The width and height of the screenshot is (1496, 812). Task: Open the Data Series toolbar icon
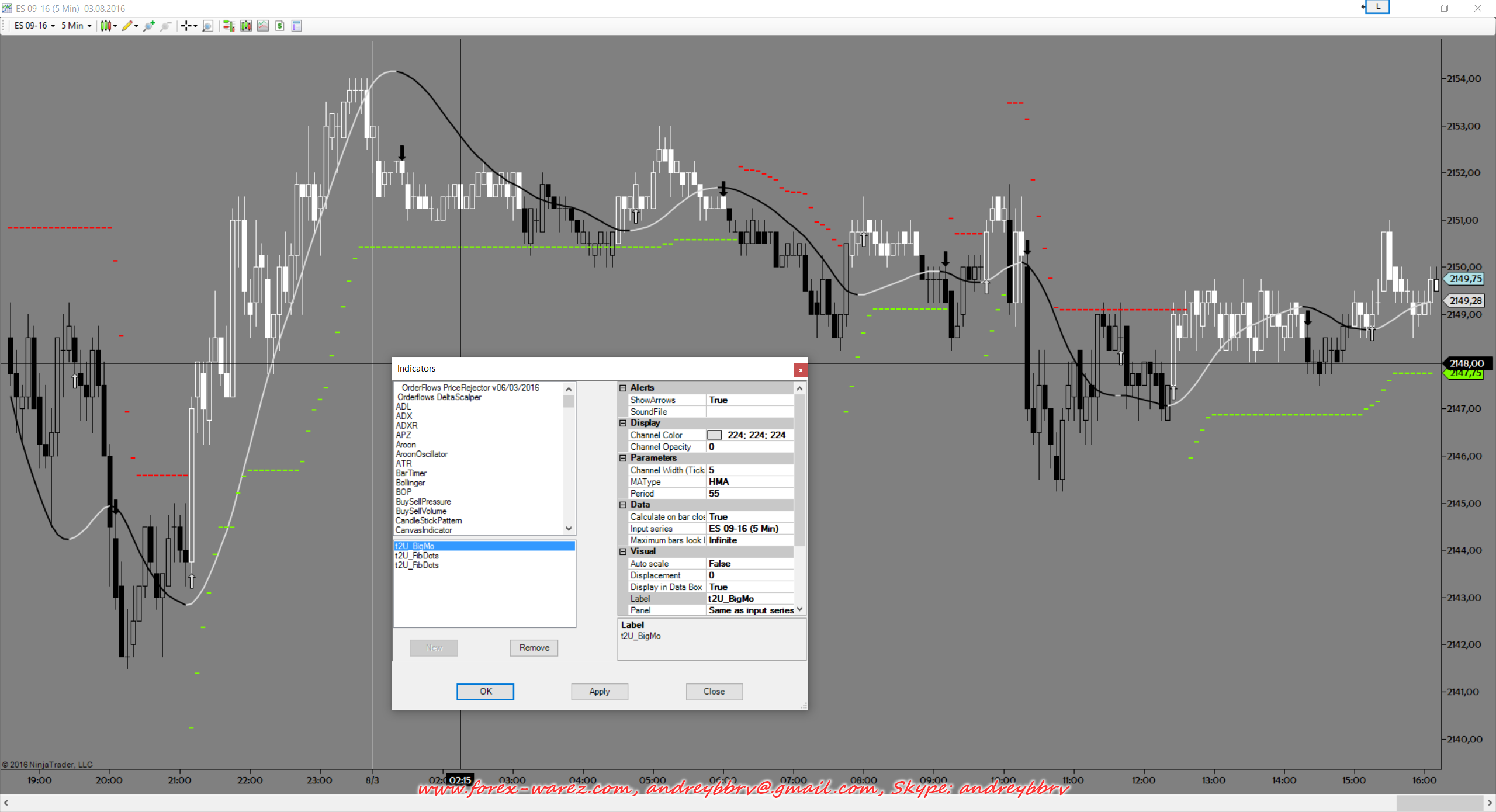coord(246,26)
